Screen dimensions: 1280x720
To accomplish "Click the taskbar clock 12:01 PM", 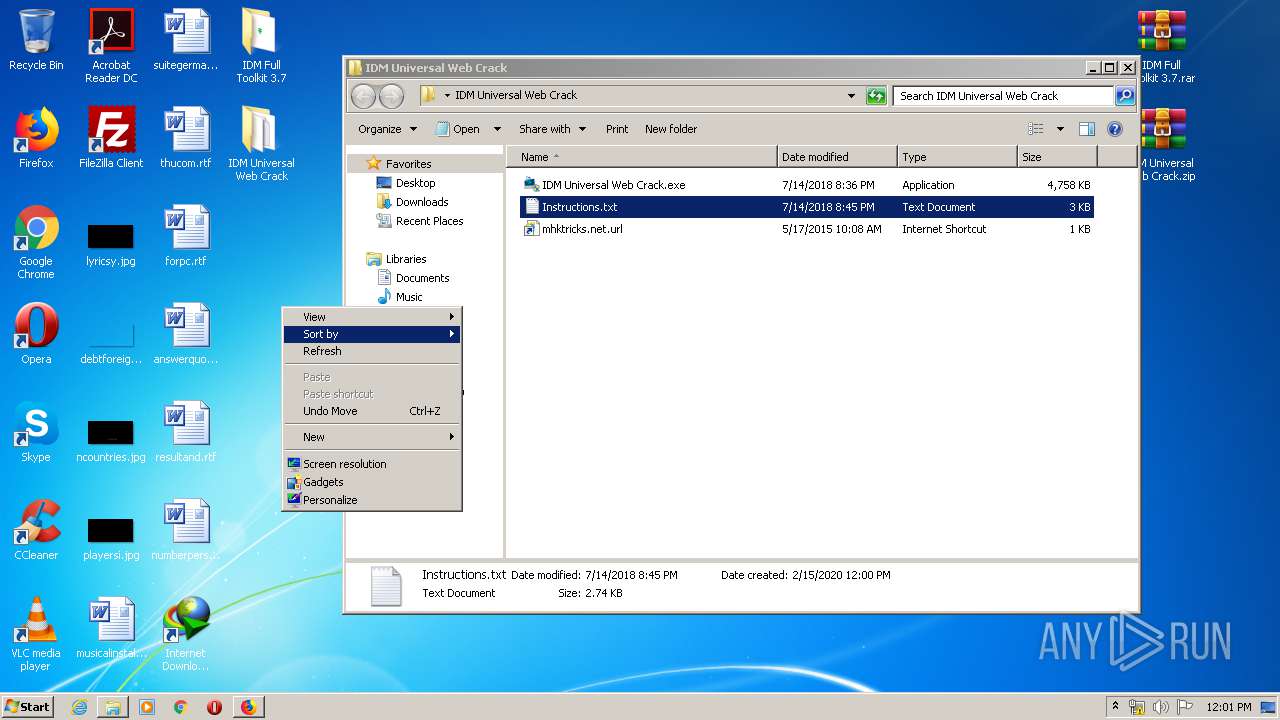I will pyautogui.click(x=1229, y=707).
